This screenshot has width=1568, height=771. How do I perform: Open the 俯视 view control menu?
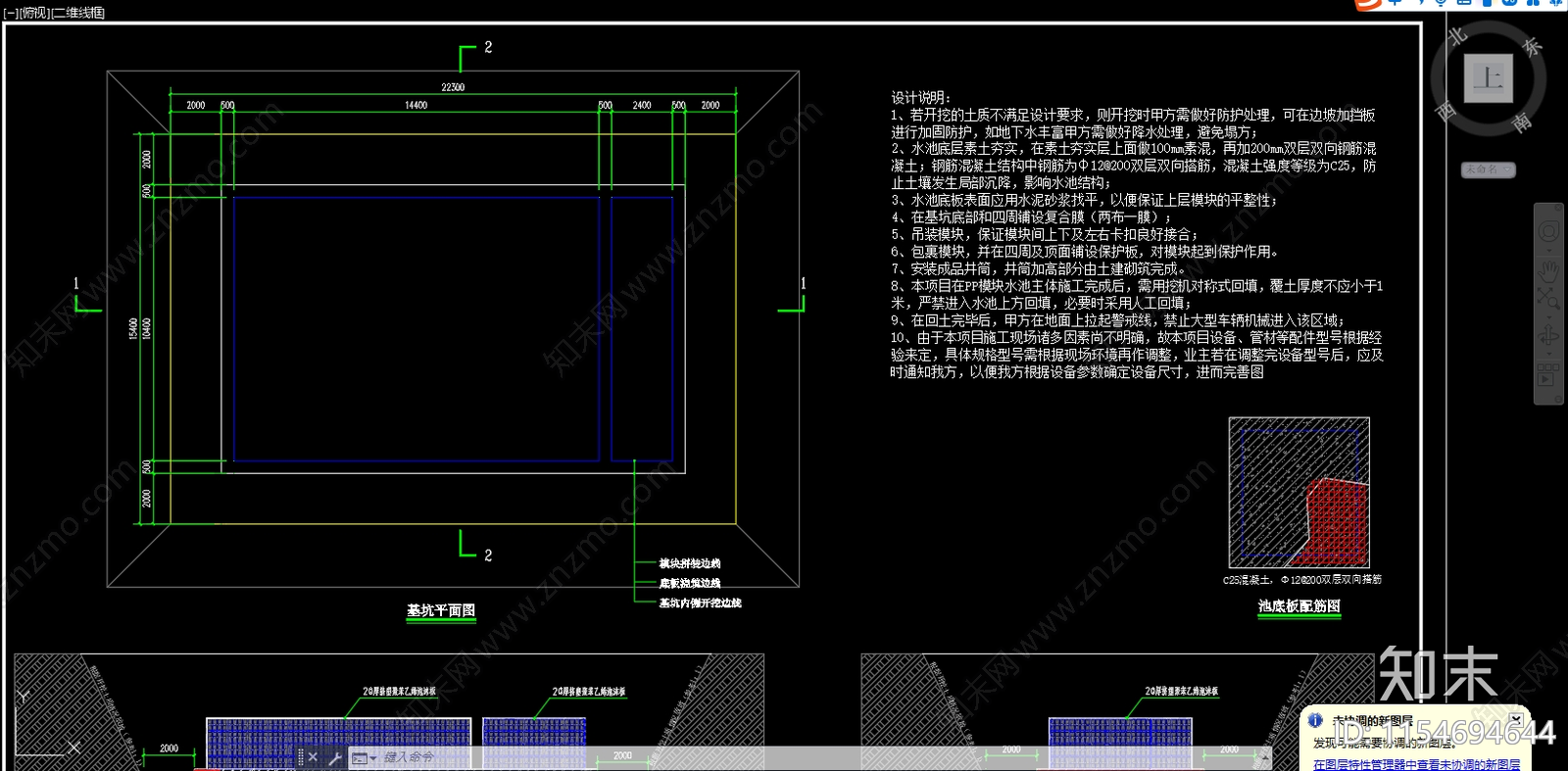click(x=34, y=13)
